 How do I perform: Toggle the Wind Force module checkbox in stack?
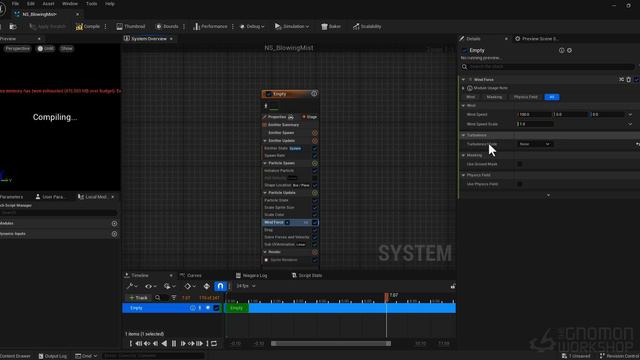(315, 222)
